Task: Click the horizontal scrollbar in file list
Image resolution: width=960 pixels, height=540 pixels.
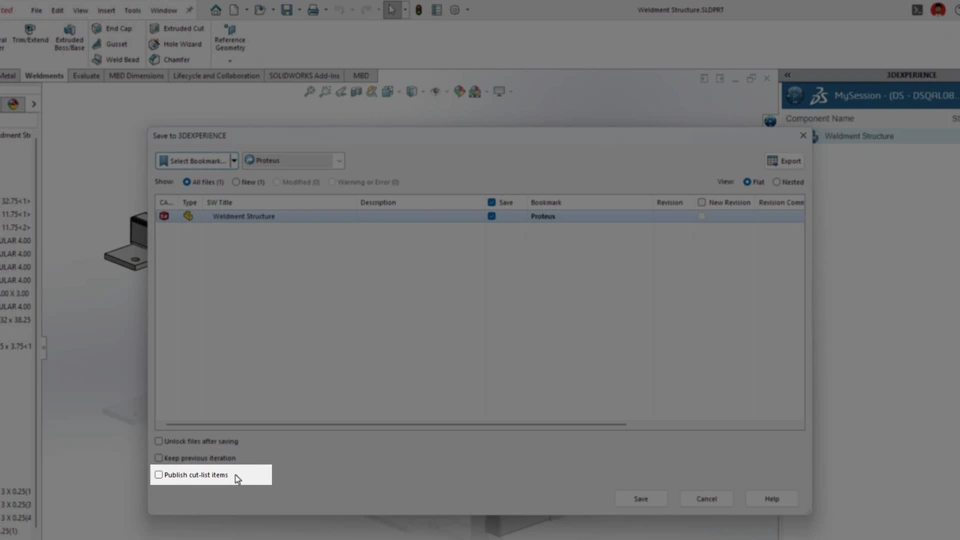Action: [396, 424]
